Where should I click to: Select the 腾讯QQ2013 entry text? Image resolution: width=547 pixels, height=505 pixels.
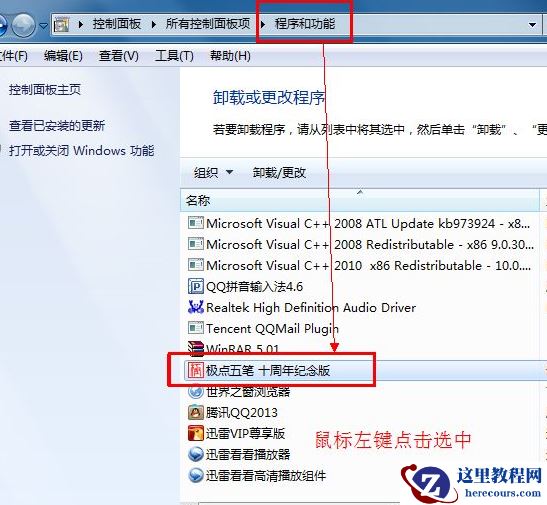(x=242, y=413)
